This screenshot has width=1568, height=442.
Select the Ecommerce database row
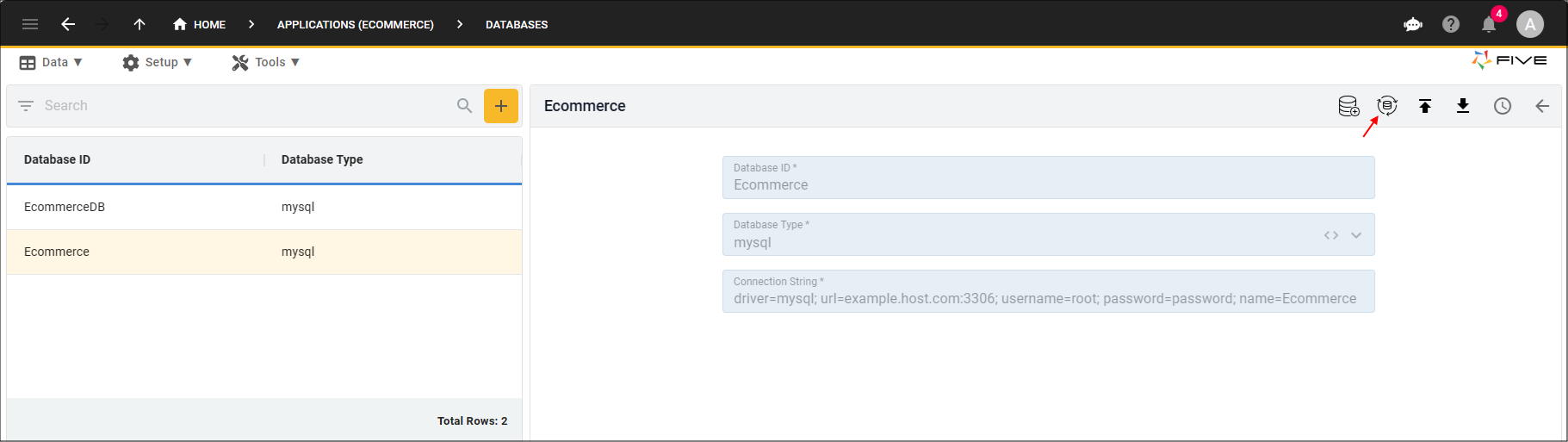point(264,252)
